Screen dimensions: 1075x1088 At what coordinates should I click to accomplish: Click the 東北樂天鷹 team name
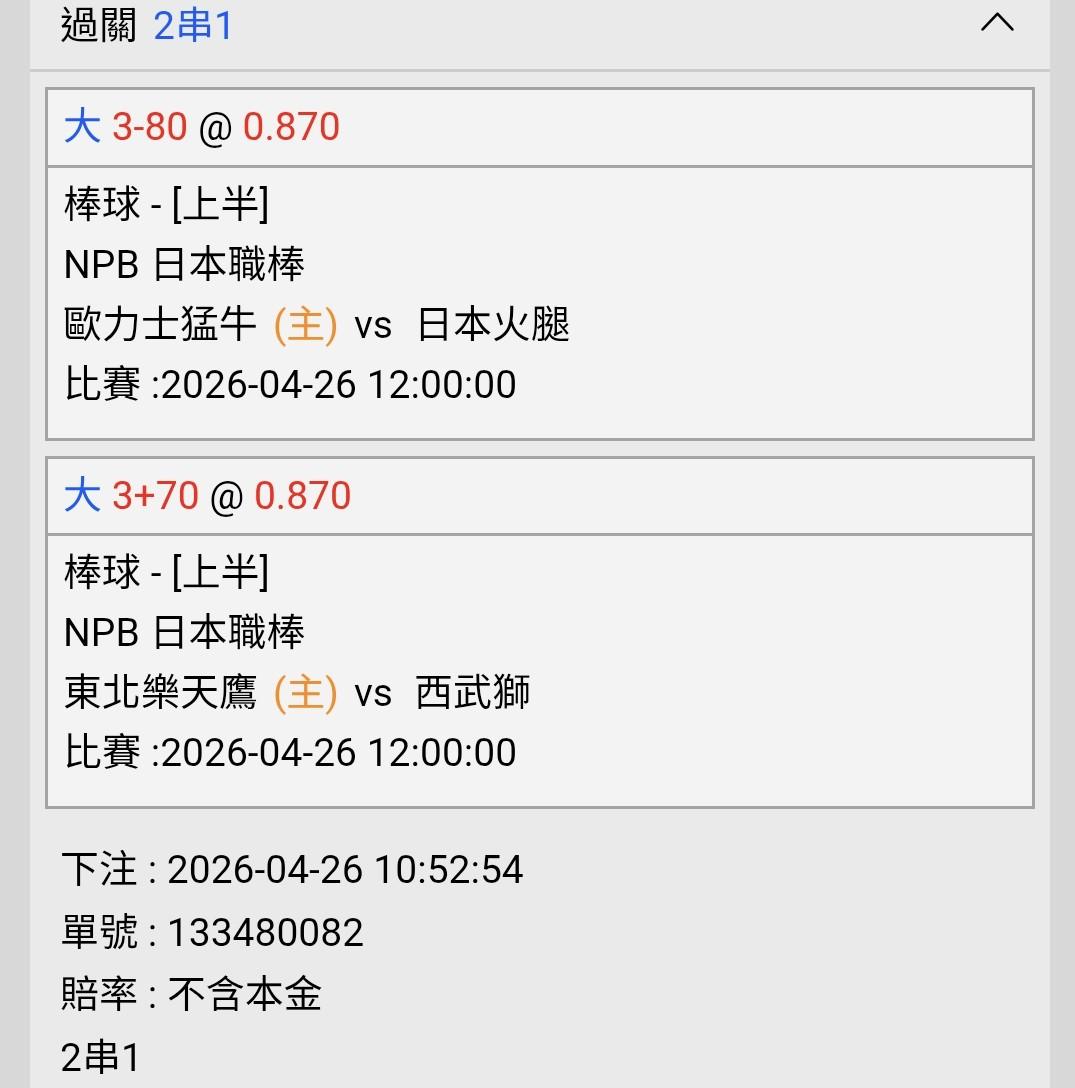(x=160, y=693)
